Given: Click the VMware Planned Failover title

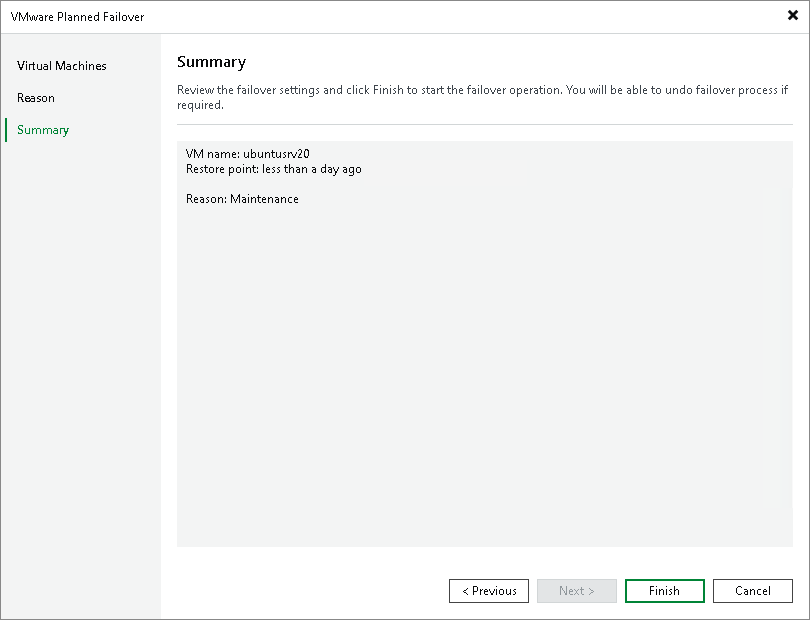Looking at the screenshot, I should (77, 17).
